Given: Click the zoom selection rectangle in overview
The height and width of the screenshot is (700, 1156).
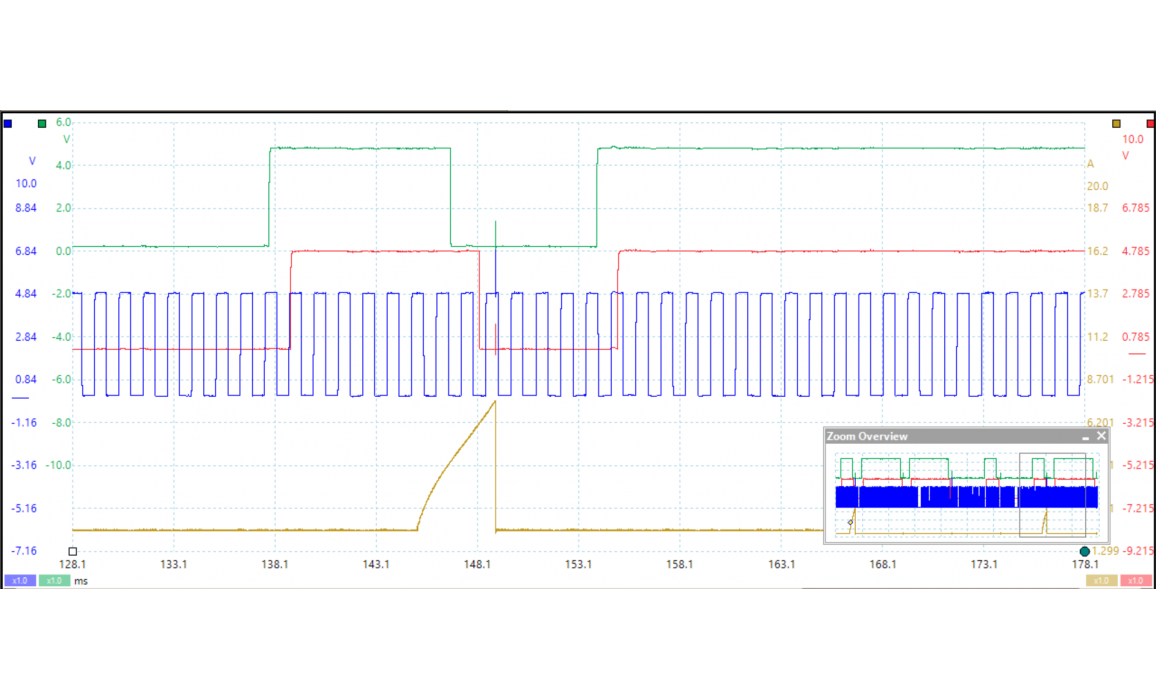Looking at the screenshot, I should point(1052,495).
